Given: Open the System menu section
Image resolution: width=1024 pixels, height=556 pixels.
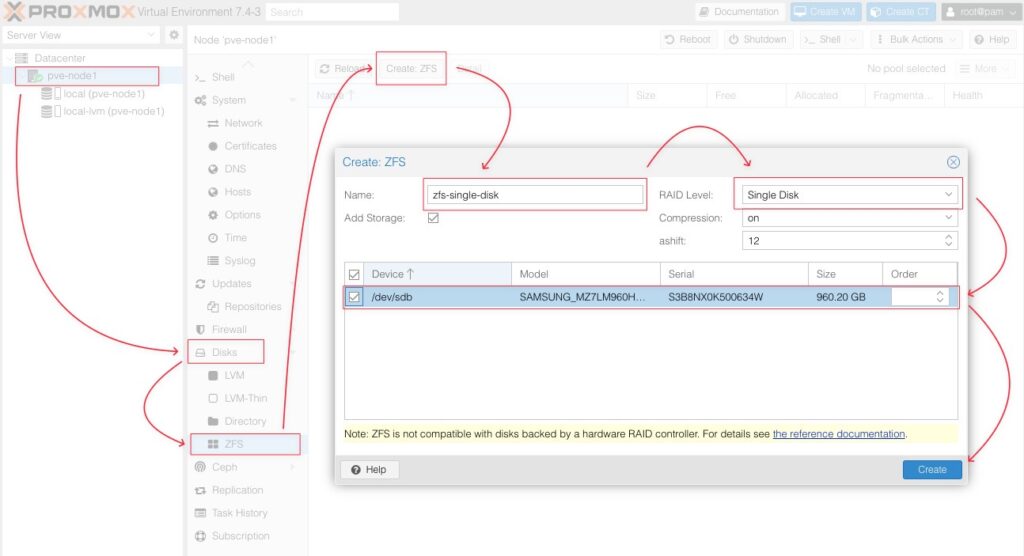Looking at the screenshot, I should pos(229,100).
